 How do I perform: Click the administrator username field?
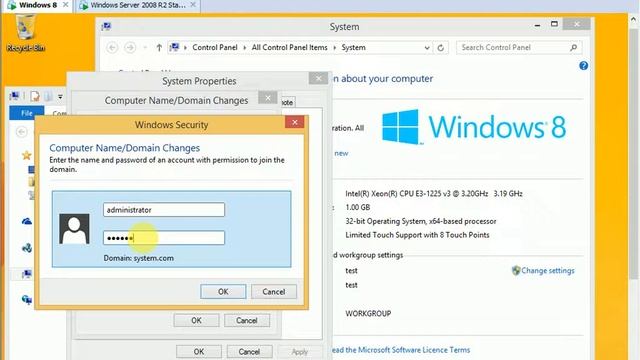(164, 210)
